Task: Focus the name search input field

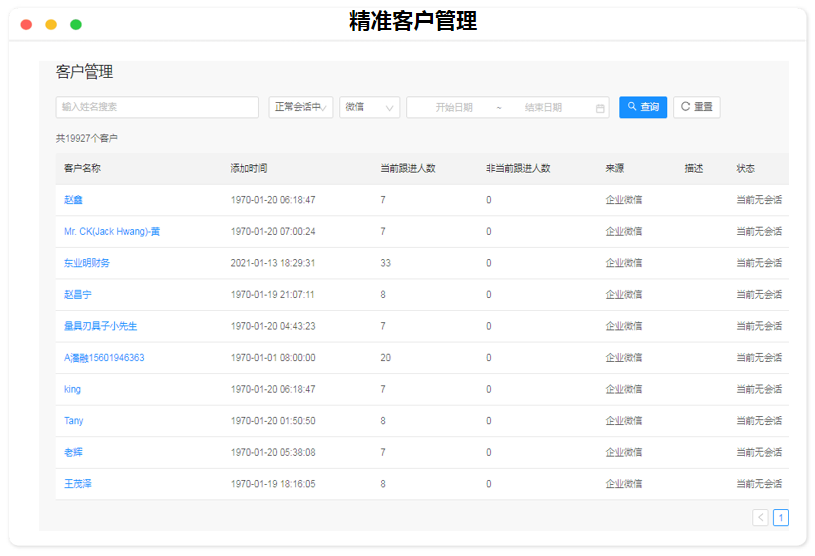Action: click(x=157, y=107)
